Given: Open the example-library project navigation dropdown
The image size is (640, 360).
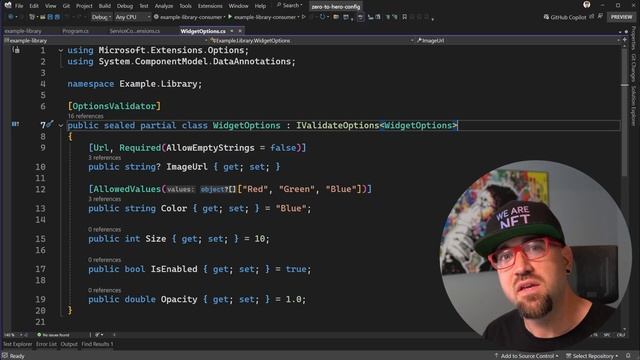Looking at the screenshot, I should tap(106, 40).
